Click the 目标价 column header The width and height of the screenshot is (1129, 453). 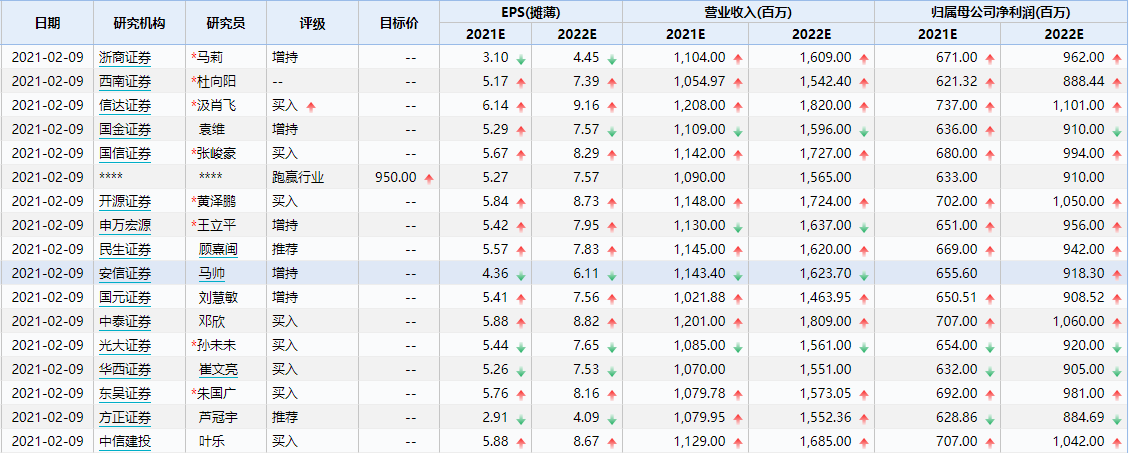399,23
